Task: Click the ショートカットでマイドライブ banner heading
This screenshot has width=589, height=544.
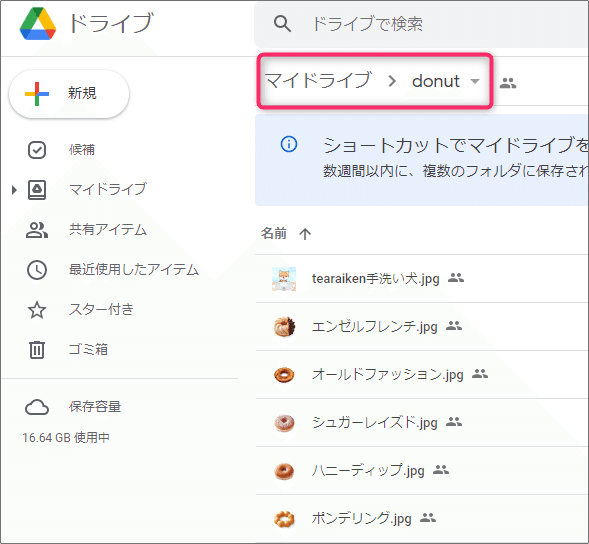Action: tap(456, 146)
